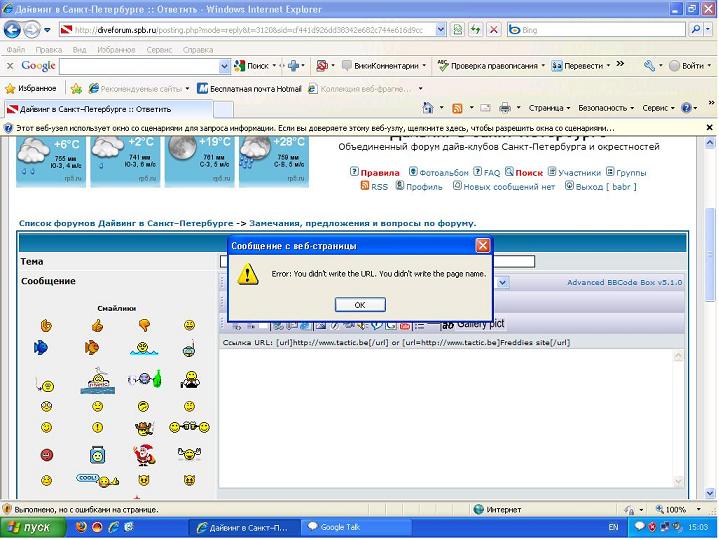719x540 pixels.
Task: Close the web page message dialog
Action: coord(482,245)
